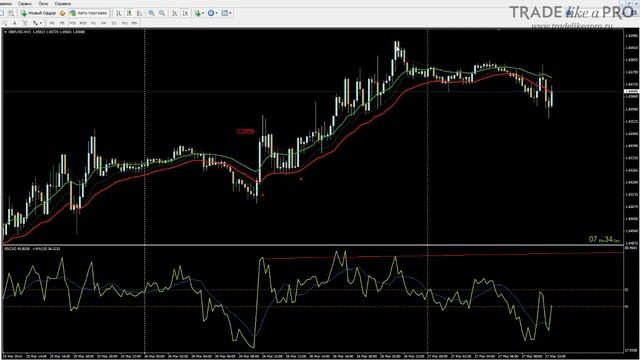Switch to H4 timeframe
640x360 pixels.
[x=104, y=23]
